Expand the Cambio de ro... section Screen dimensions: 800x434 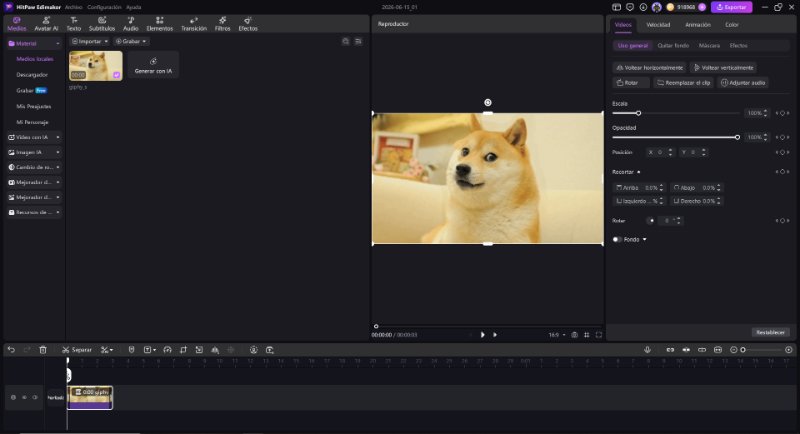pos(34,167)
